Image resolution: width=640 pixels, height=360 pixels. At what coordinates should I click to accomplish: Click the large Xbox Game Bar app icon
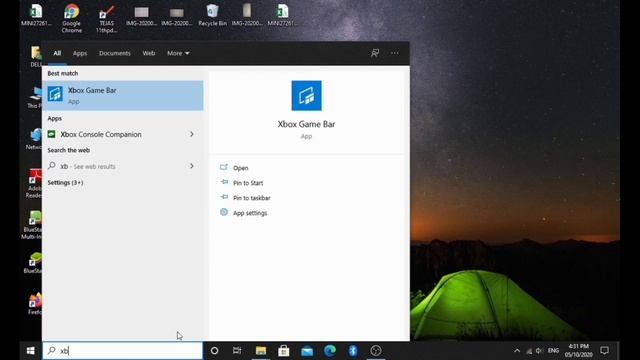[x=306, y=96]
